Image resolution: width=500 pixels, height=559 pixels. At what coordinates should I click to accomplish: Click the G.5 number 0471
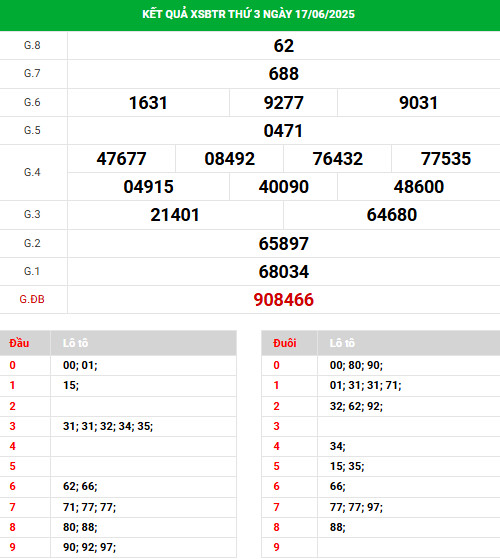coord(283,130)
